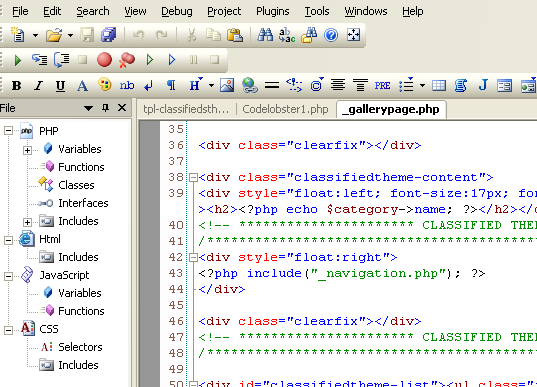
Task: Close the File panel
Action: pos(122,108)
